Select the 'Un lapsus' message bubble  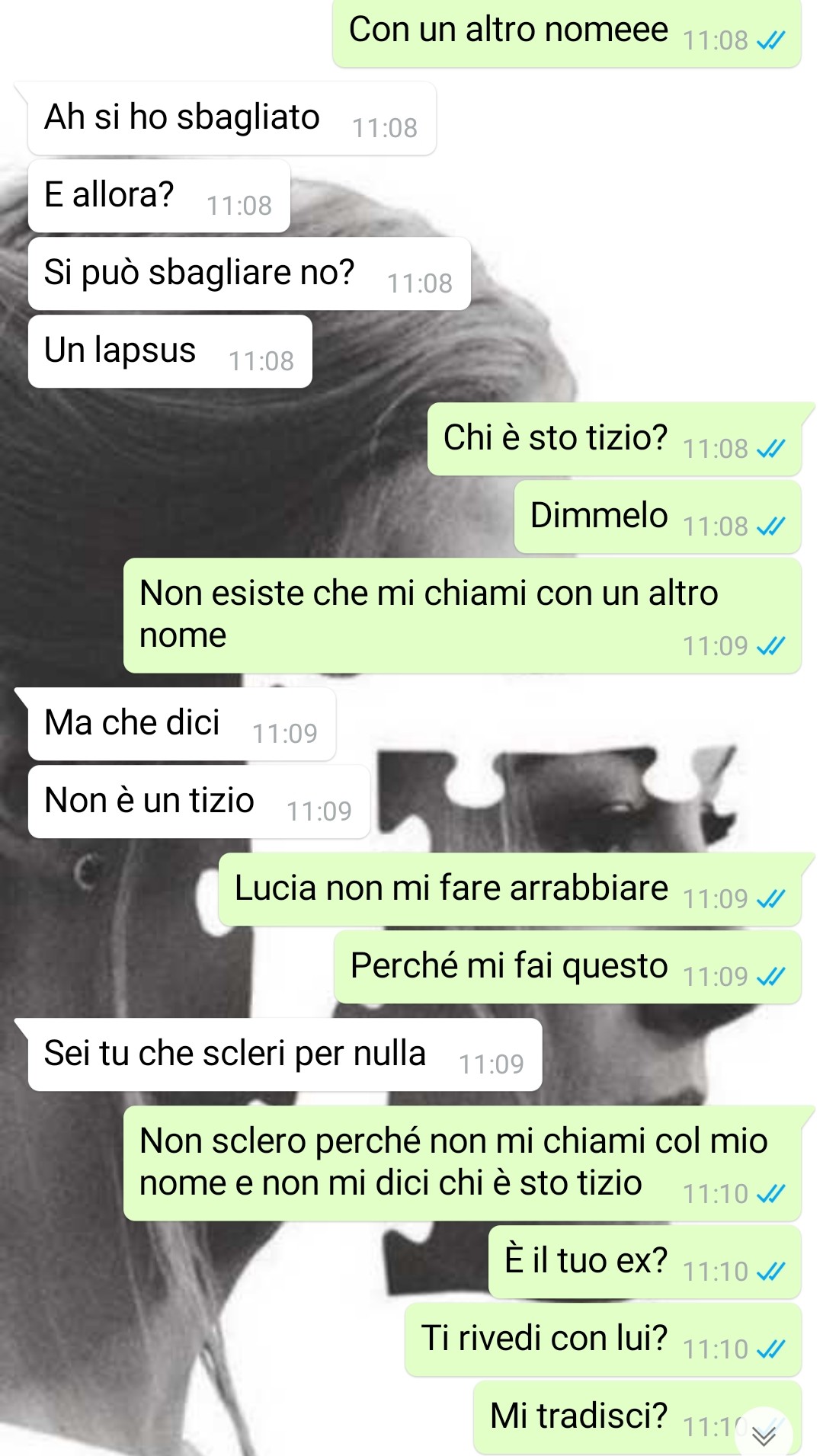pos(170,351)
